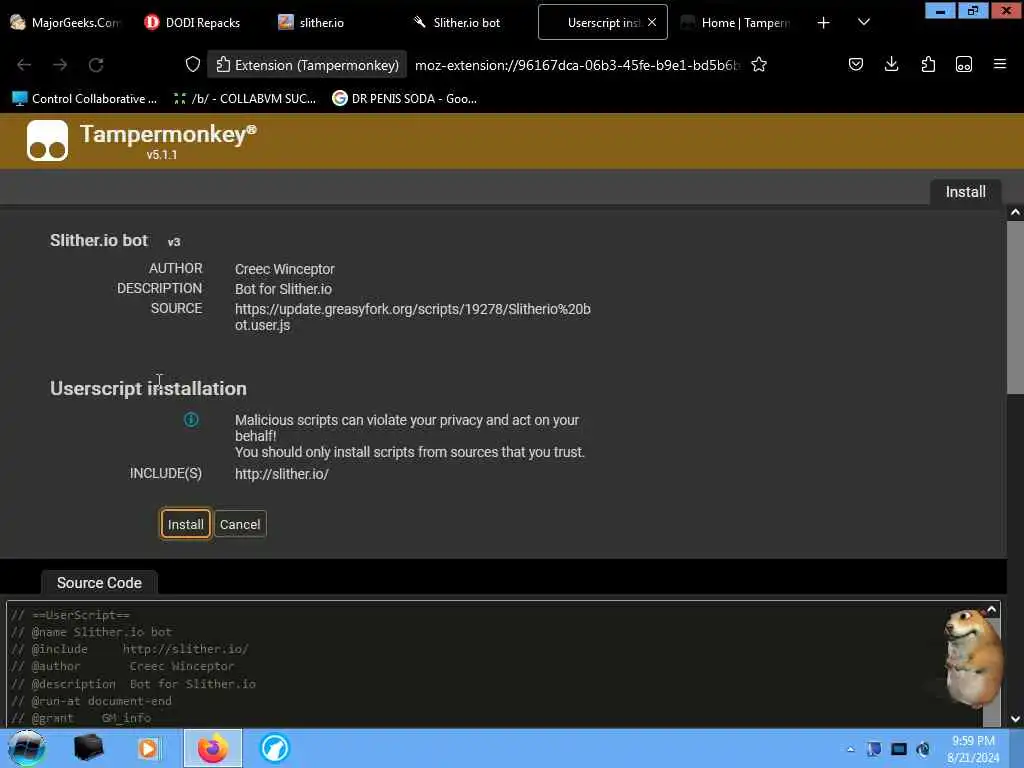Open the Firefox downloads panel

tap(891, 64)
